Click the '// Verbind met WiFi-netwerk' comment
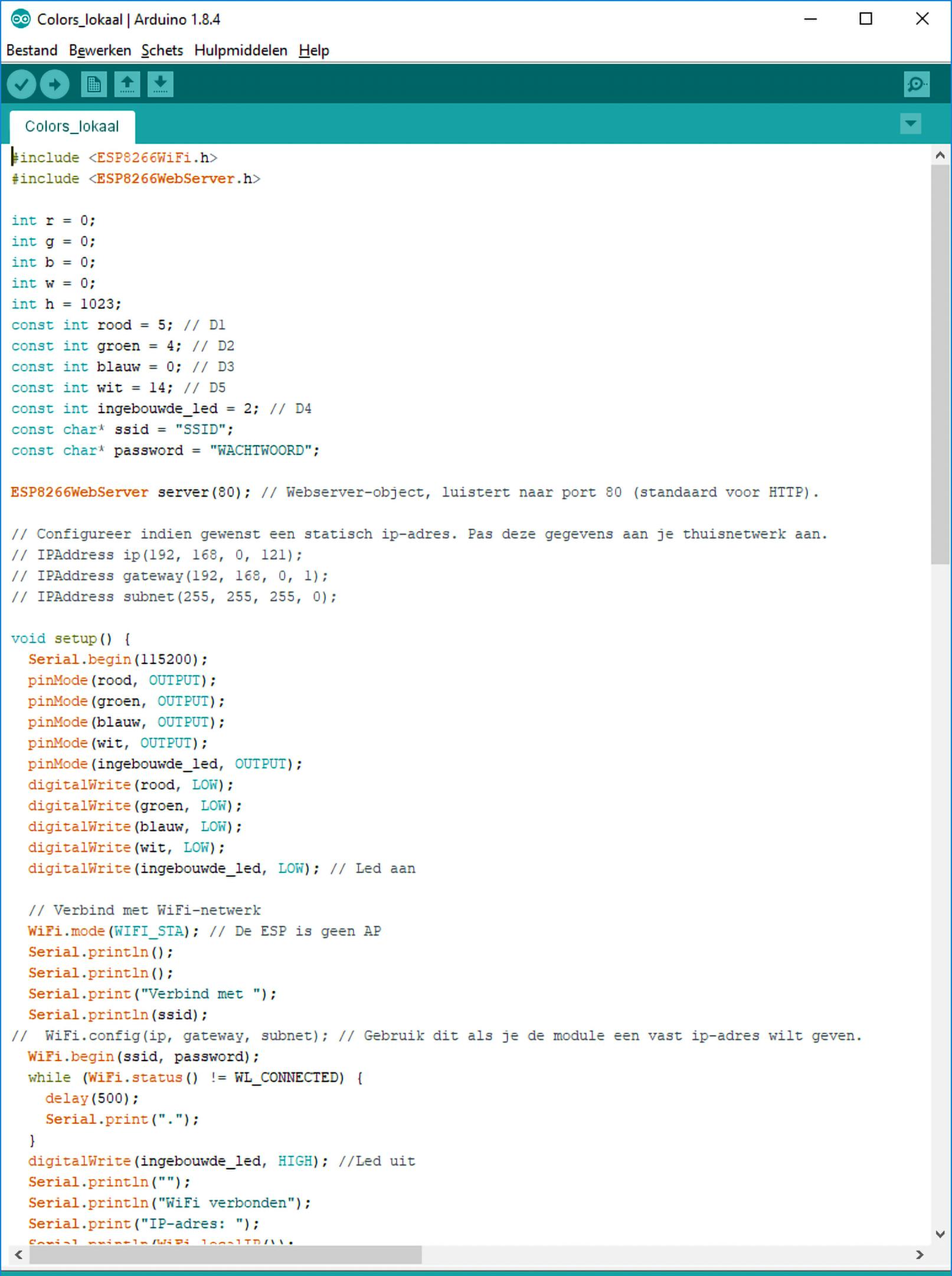This screenshot has width=952, height=1276. 145,910
